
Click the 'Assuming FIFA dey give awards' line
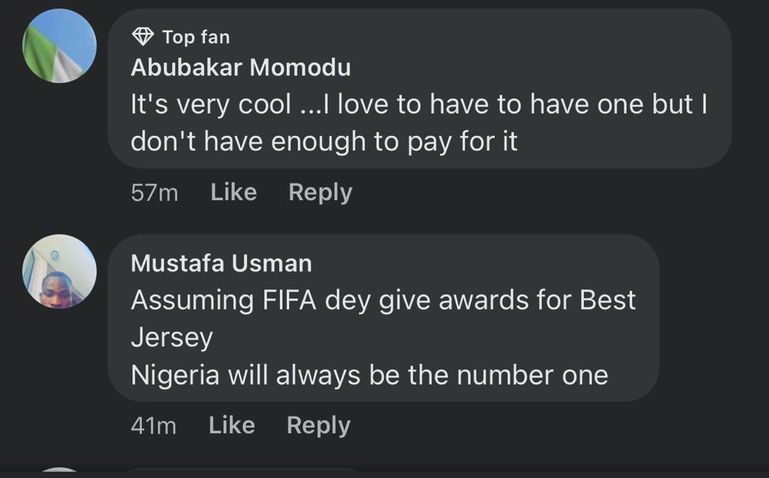(x=383, y=299)
